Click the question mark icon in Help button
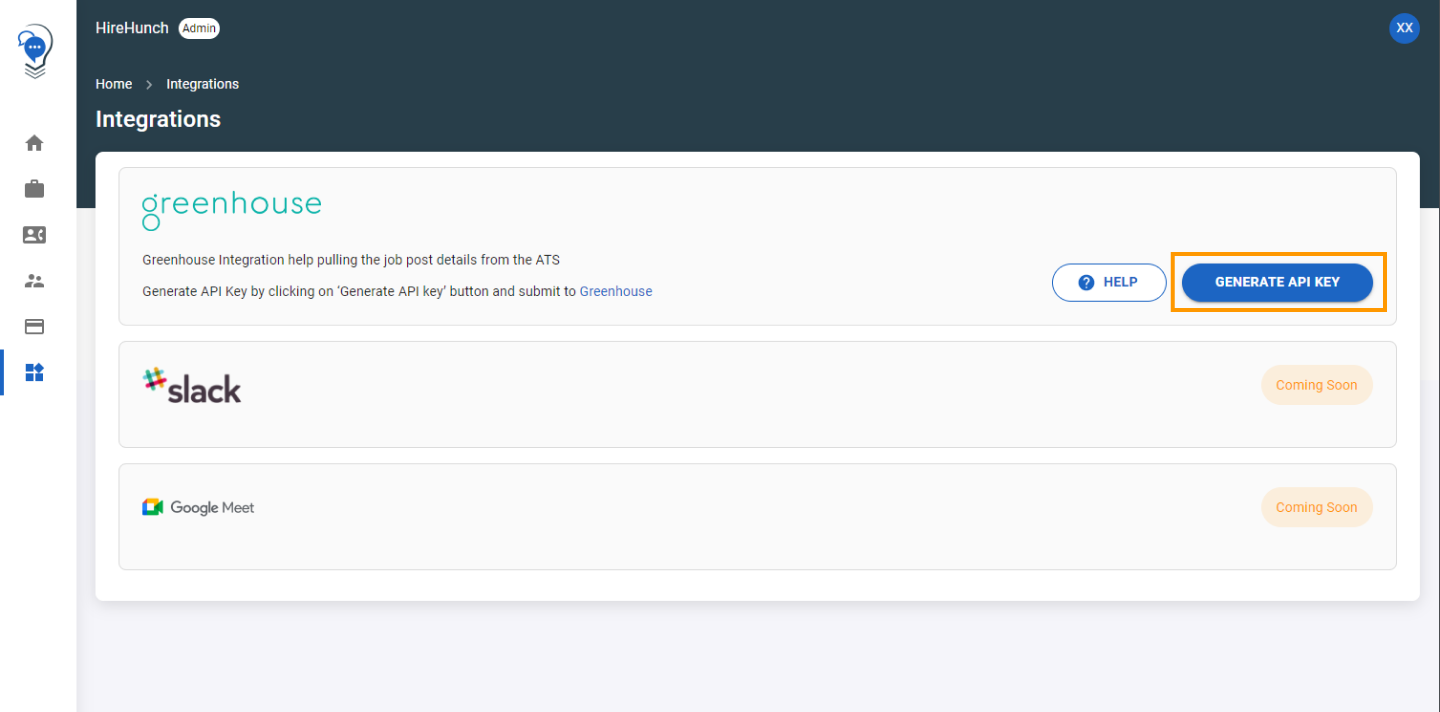The image size is (1440, 712). (x=1086, y=282)
